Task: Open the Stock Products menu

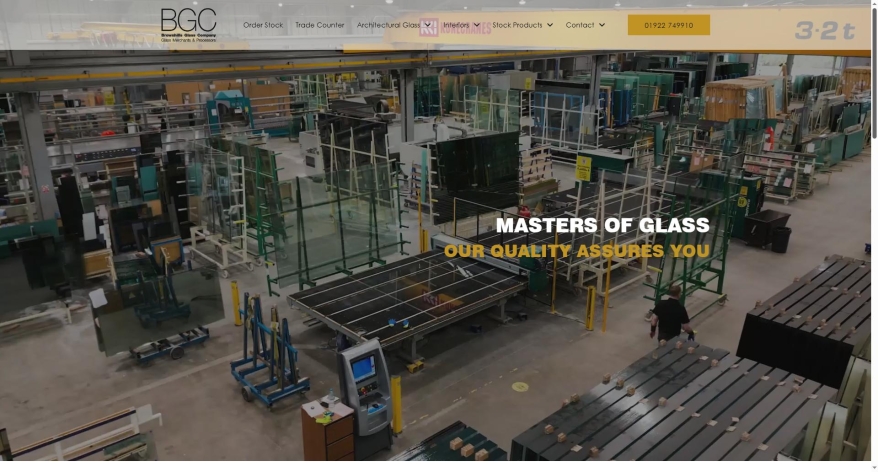Action: 517,25
